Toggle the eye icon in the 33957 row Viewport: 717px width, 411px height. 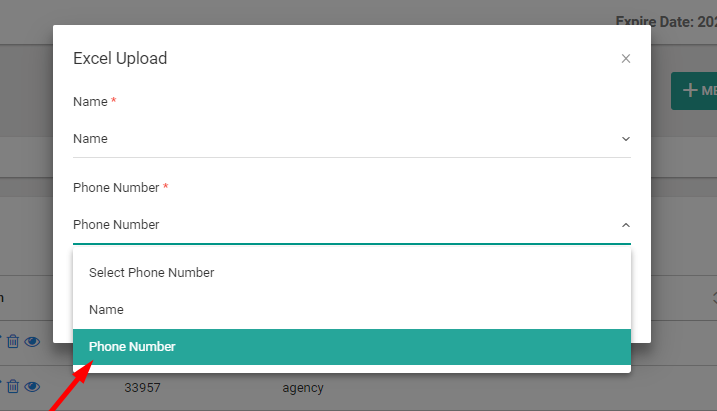pos(32,387)
